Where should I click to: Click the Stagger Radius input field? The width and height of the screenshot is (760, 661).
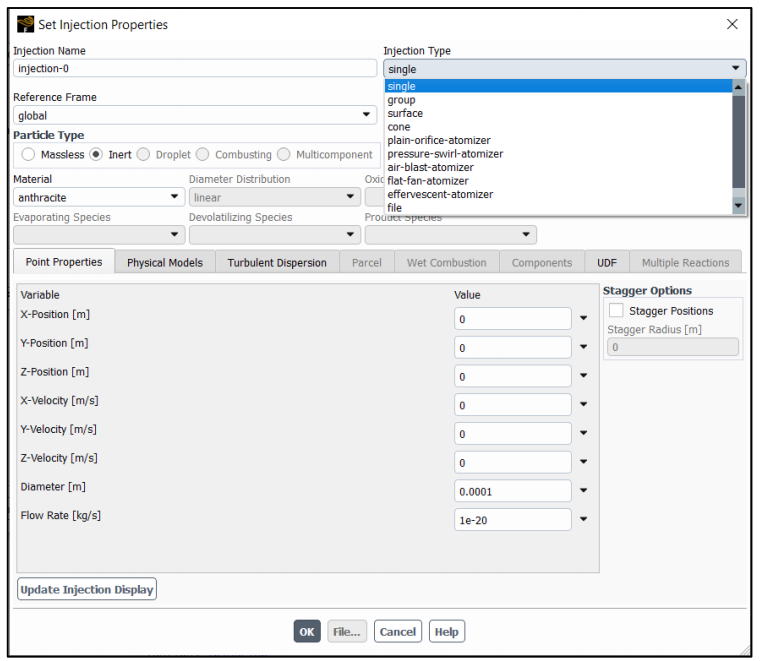tap(673, 347)
